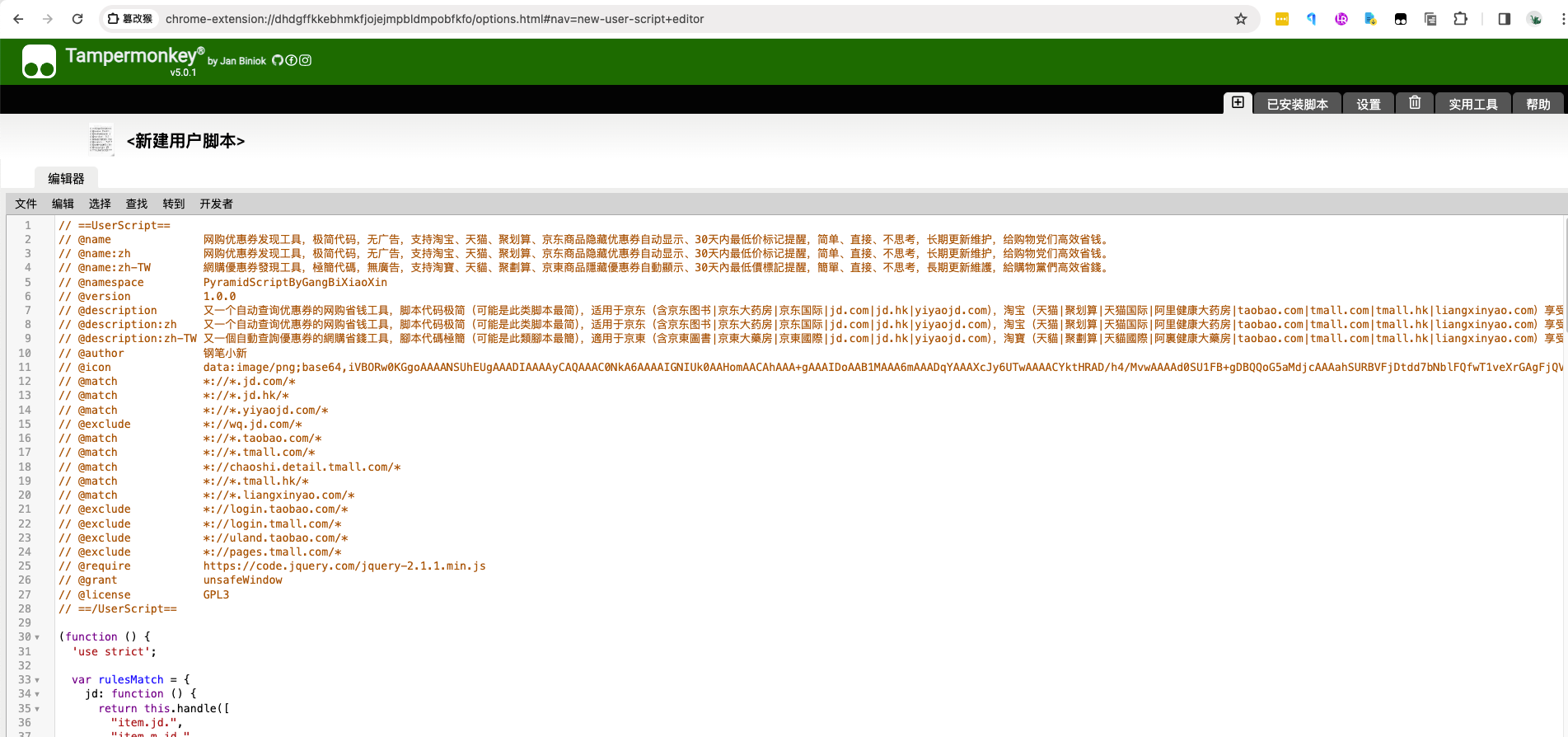Screen dimensions: 1568x737
Task: Open the 转到 menu
Action: pos(174,204)
